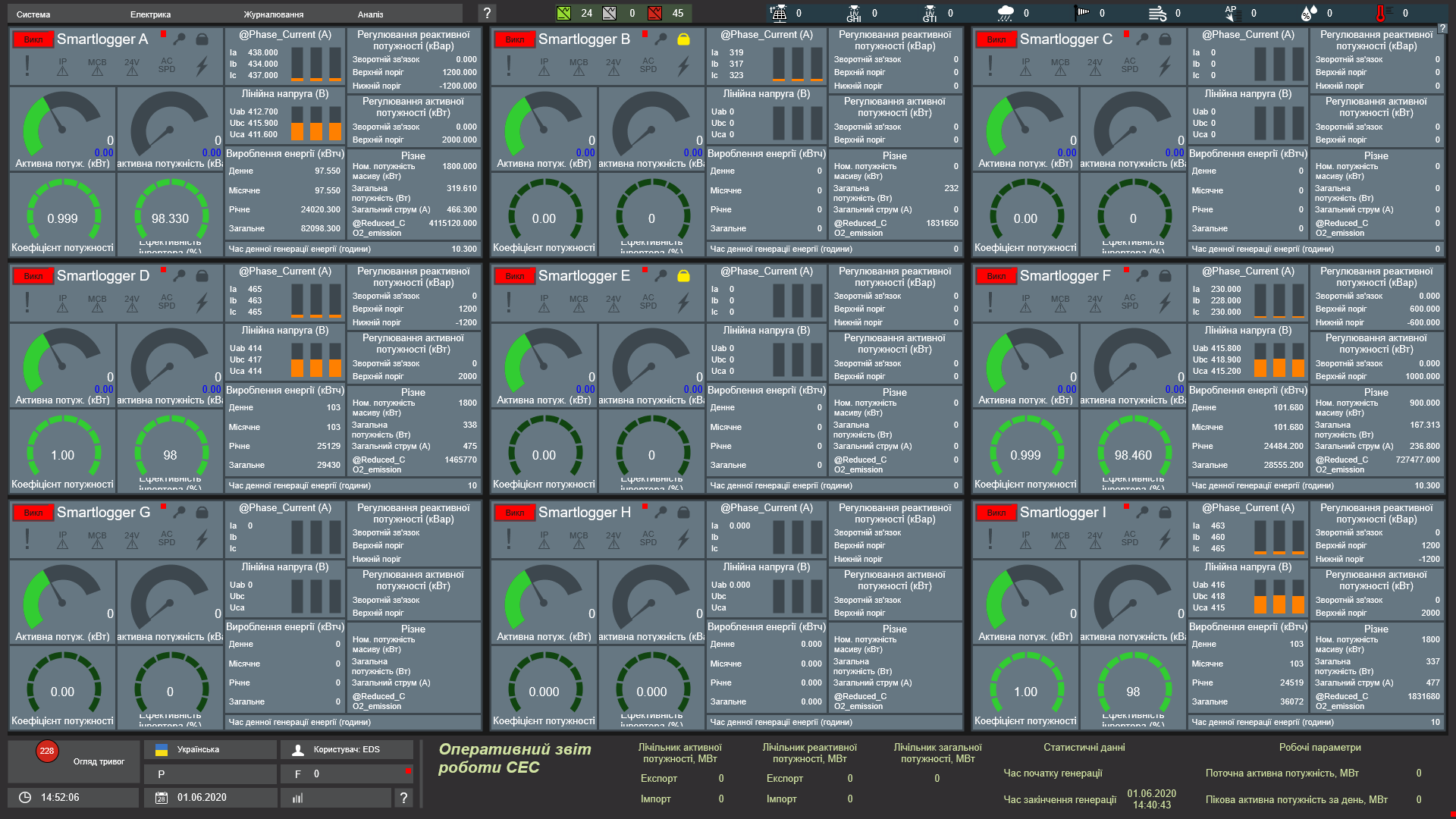
Task: Click the help question mark in top bar
Action: [x=488, y=13]
